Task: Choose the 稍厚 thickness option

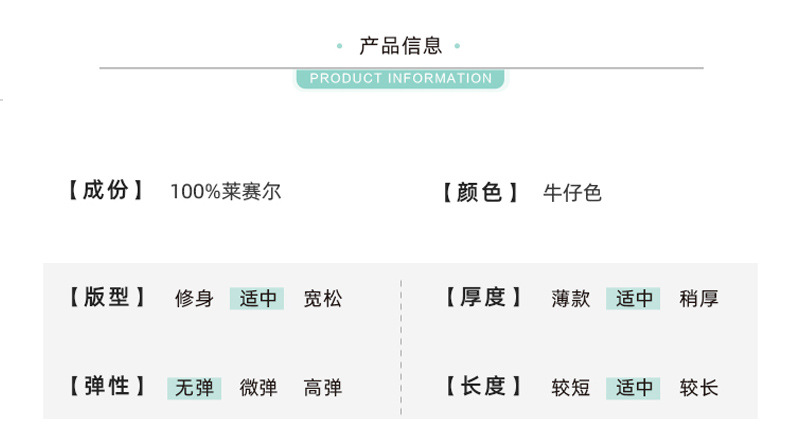Action: (x=698, y=298)
